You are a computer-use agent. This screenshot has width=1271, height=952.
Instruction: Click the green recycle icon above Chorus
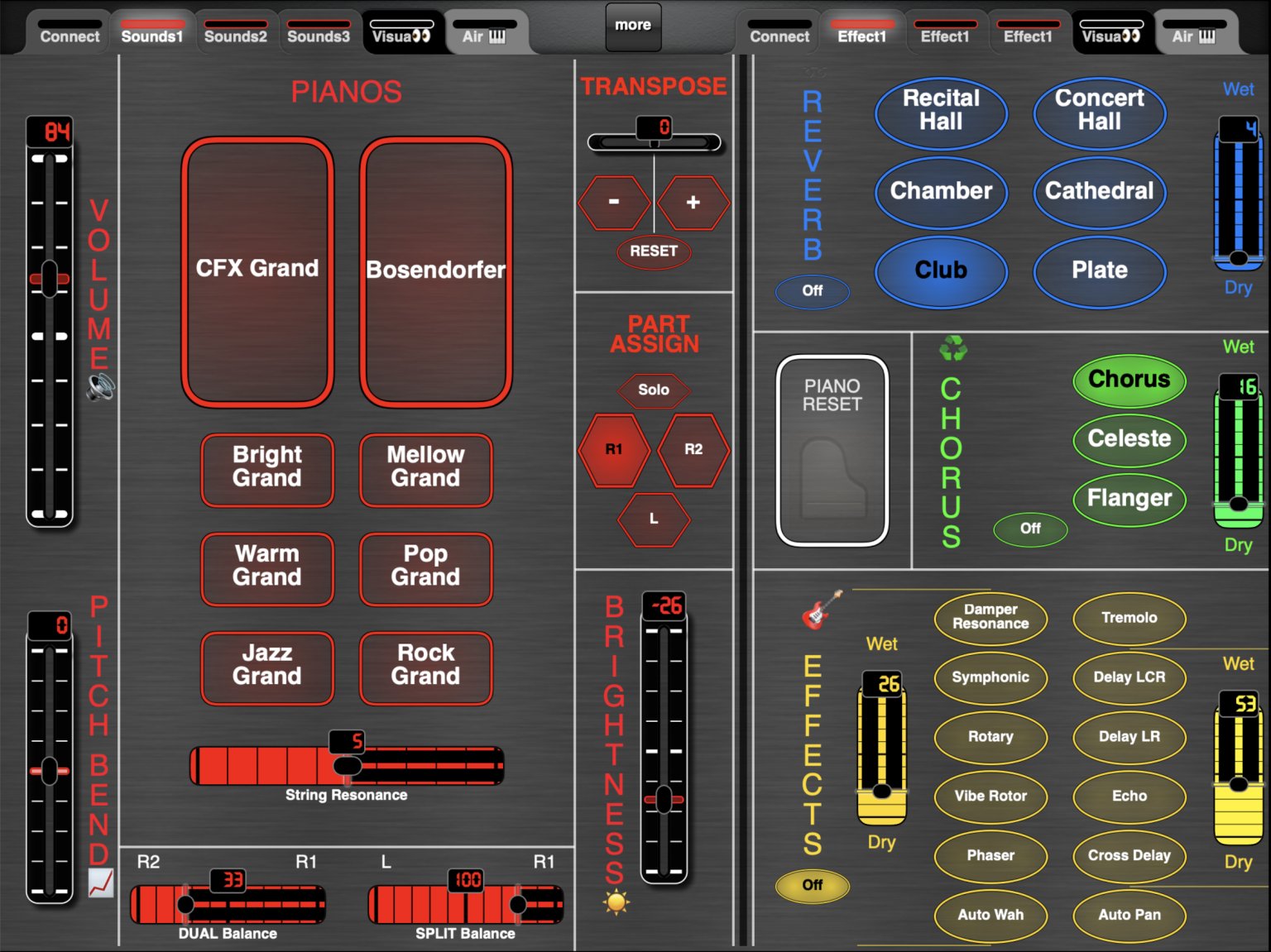tap(952, 348)
